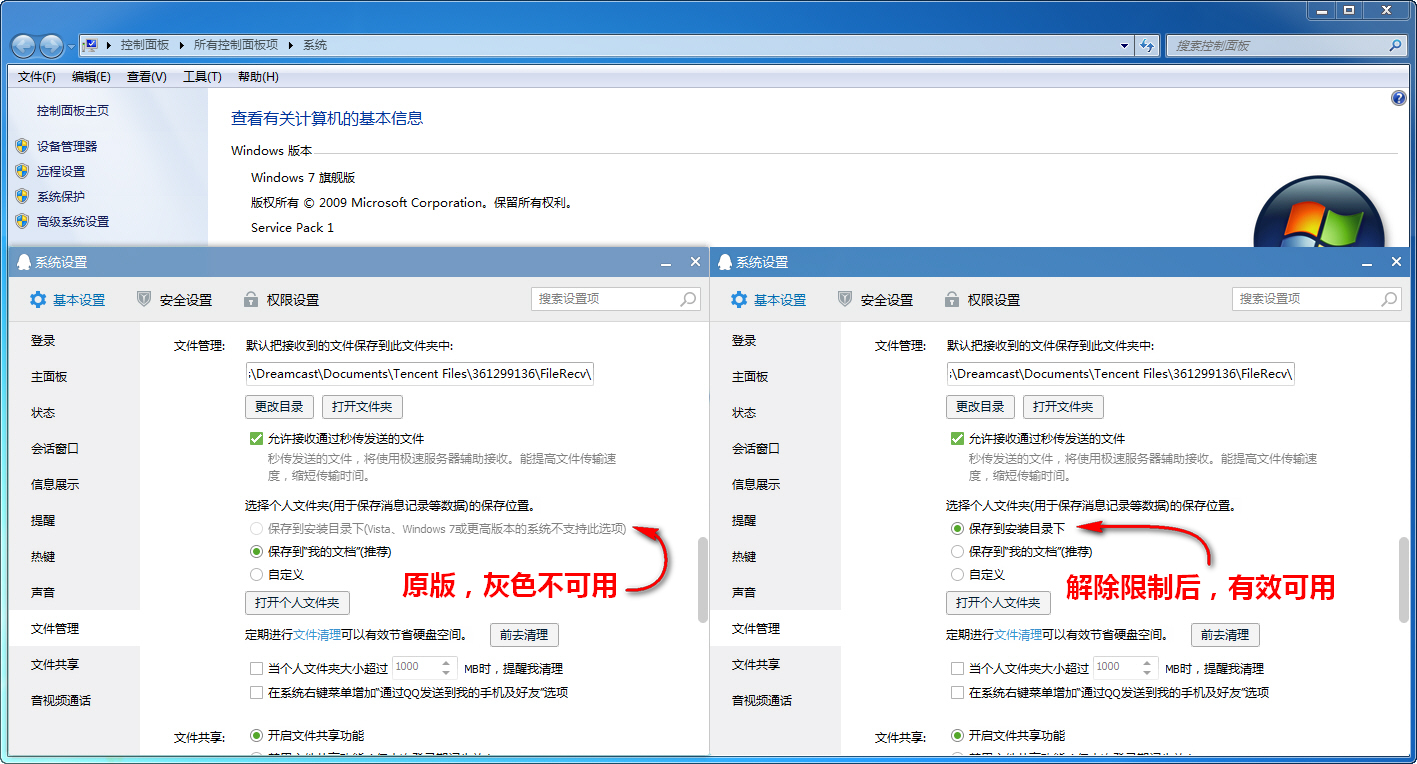This screenshot has width=1417, height=764.
Task: Open the recent pages dropdown beside forward button
Action: [x=71, y=46]
